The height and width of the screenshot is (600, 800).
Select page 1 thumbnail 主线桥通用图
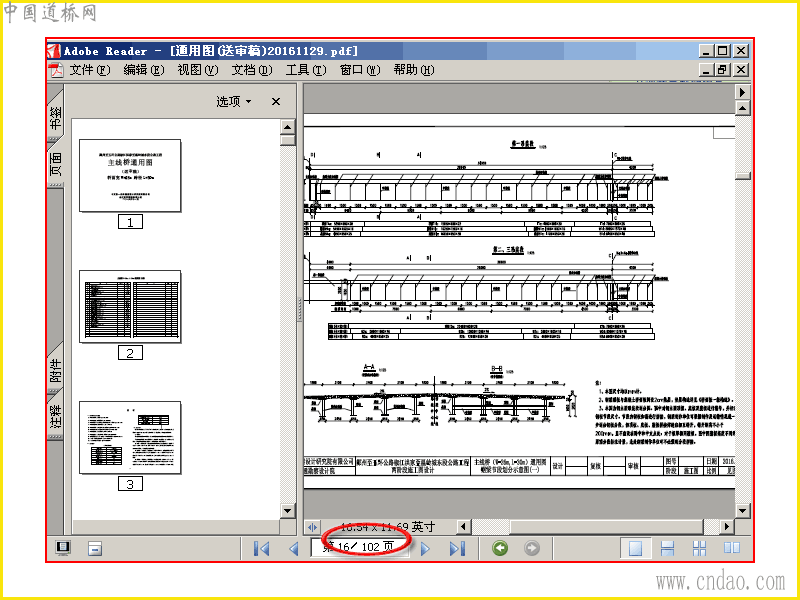click(x=130, y=176)
